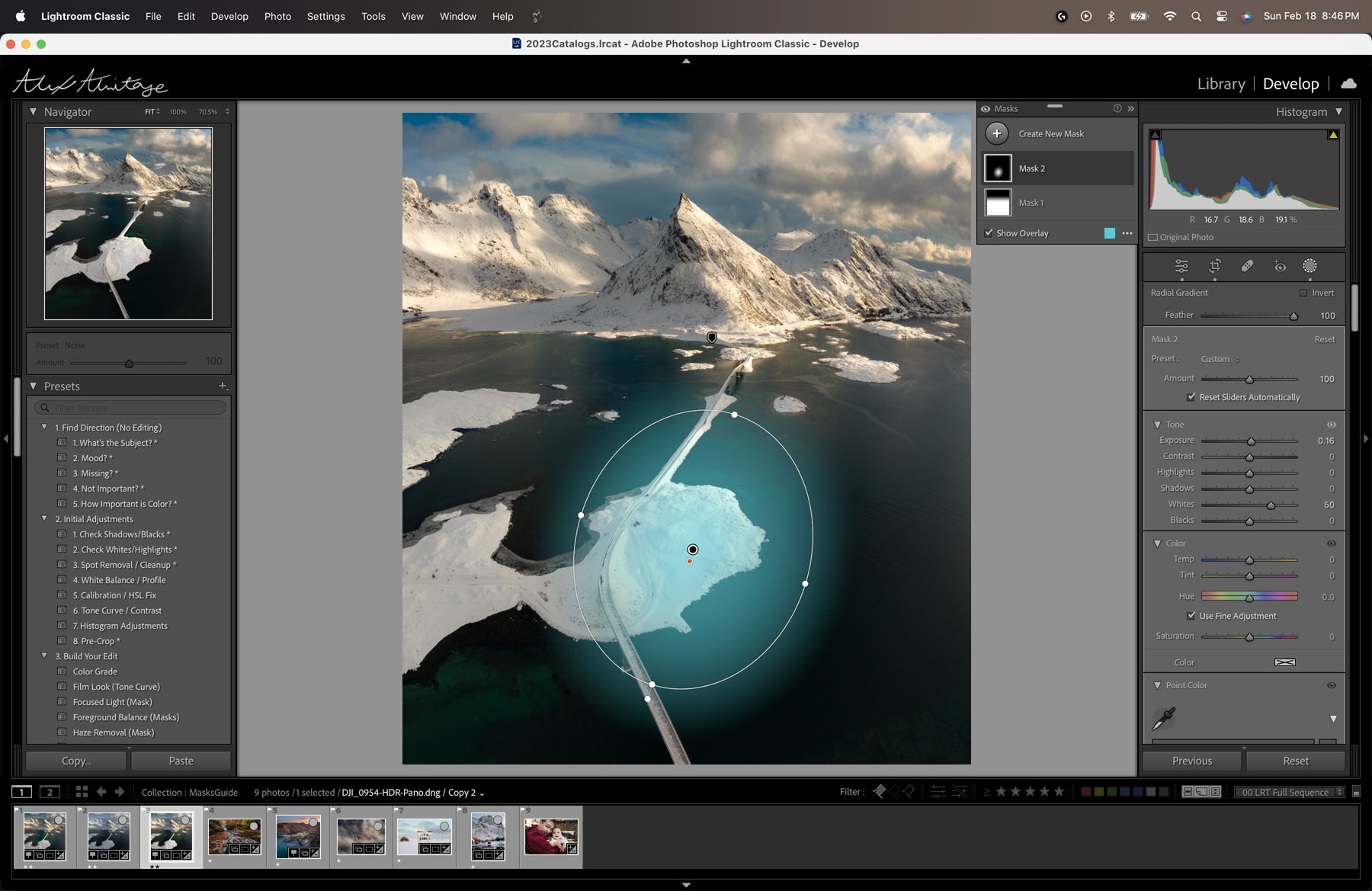
Task: Open the Red Eye correction tool
Action: (x=1280, y=266)
